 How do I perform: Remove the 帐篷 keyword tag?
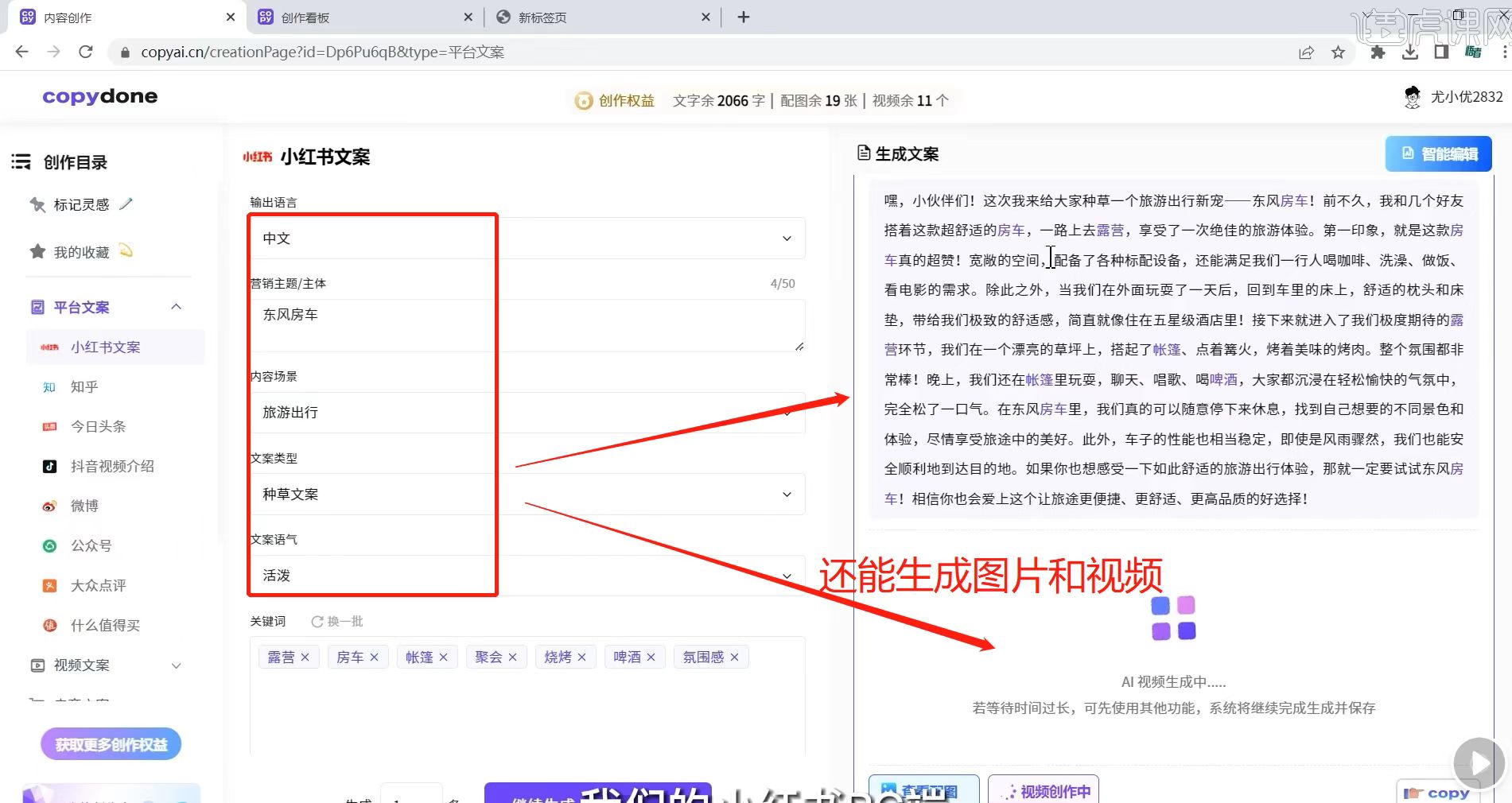tap(443, 658)
